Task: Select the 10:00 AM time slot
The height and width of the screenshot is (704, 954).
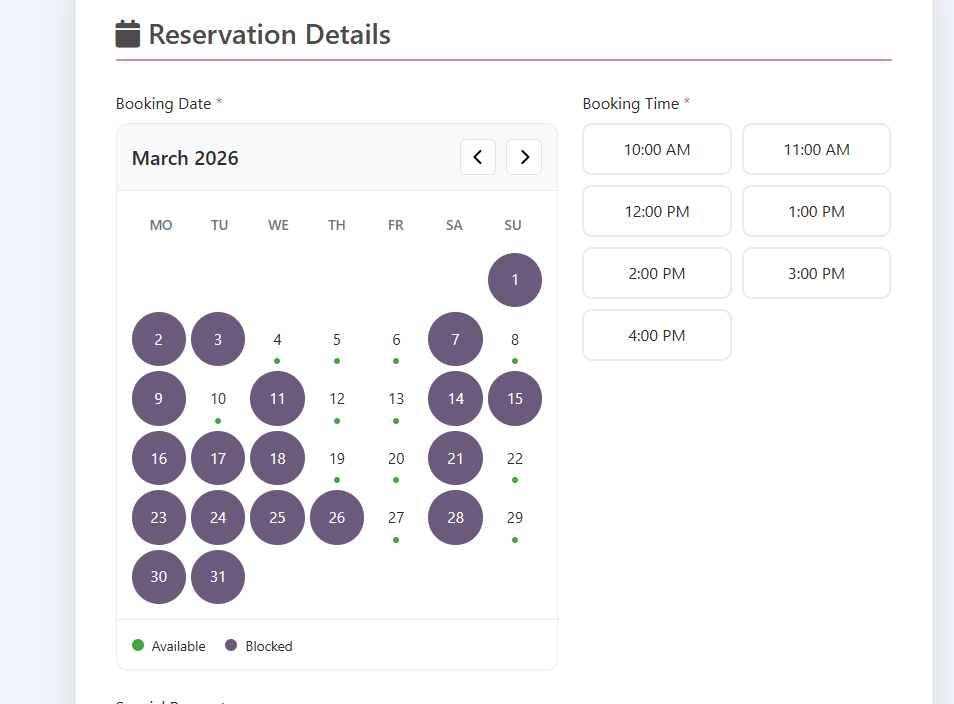Action: pyautogui.click(x=656, y=149)
